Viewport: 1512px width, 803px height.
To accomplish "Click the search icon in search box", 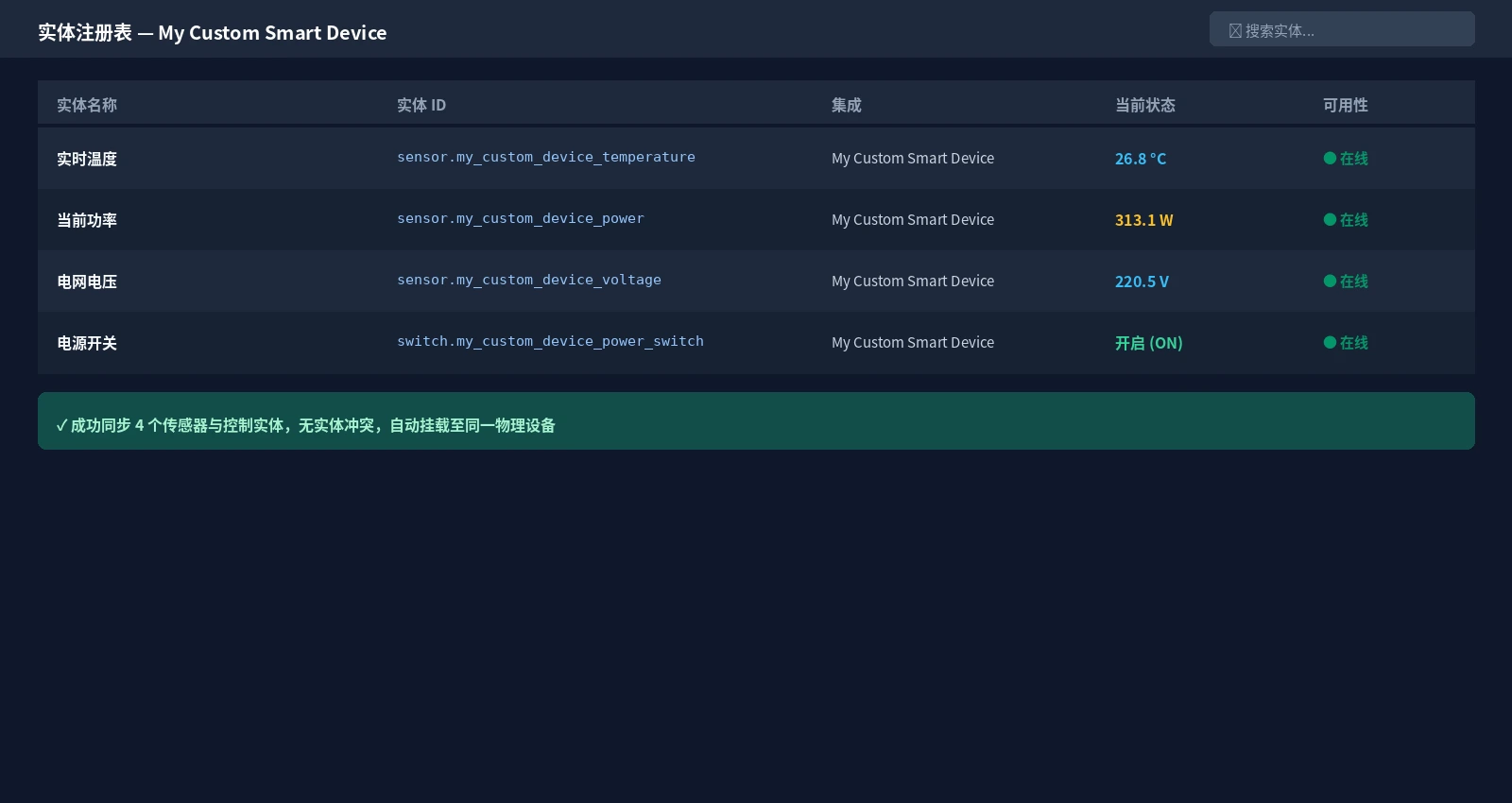I will point(1235,31).
